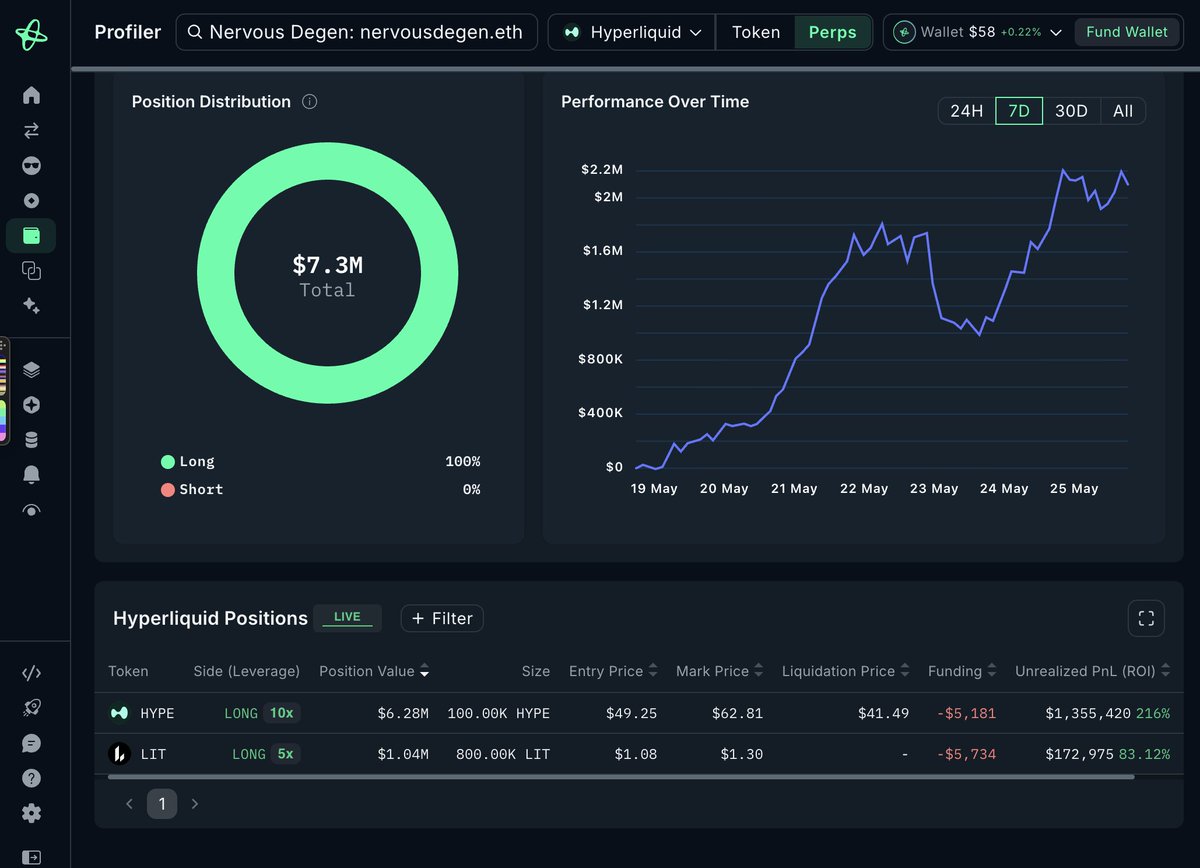1200x868 pixels.
Task: Sort by Entry Price column
Action: (x=614, y=671)
